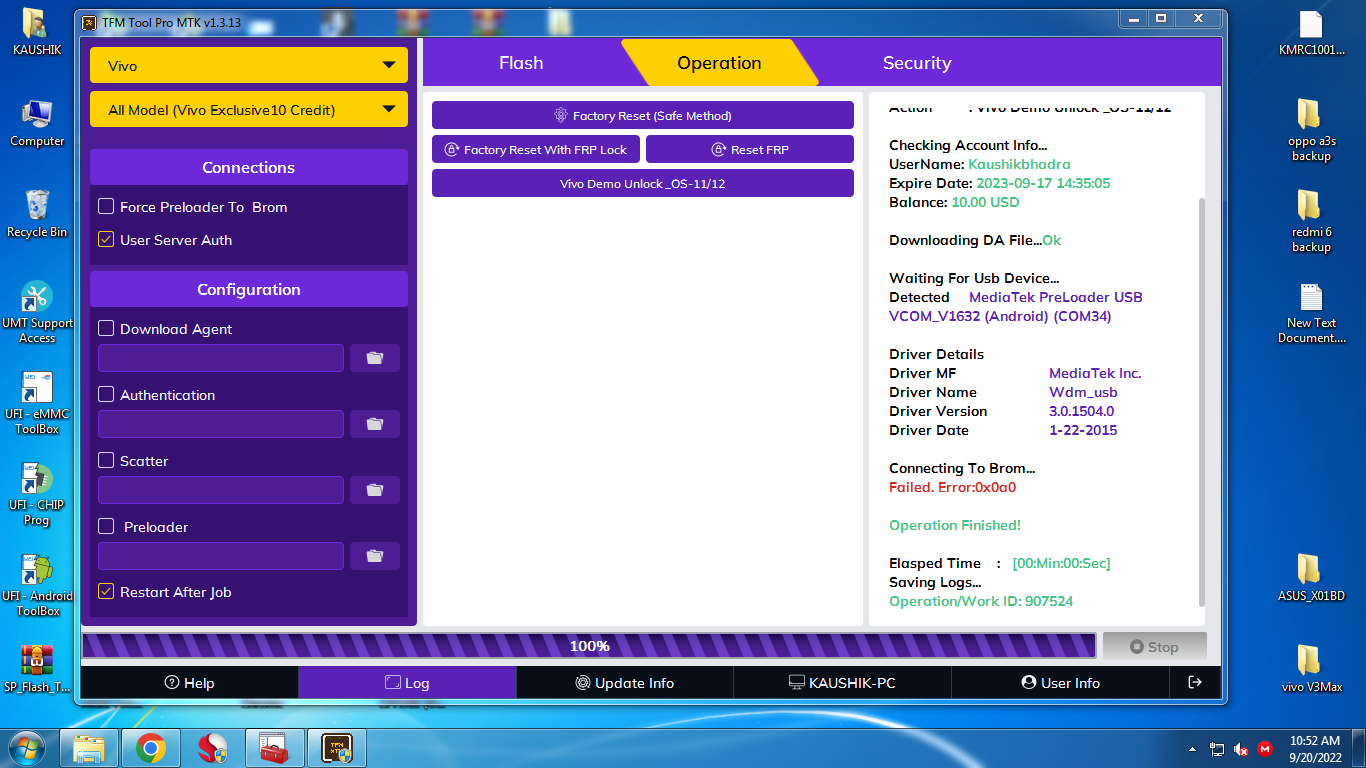Open the KMRC1001 file on desktop
The height and width of the screenshot is (768, 1366).
click(1311, 32)
